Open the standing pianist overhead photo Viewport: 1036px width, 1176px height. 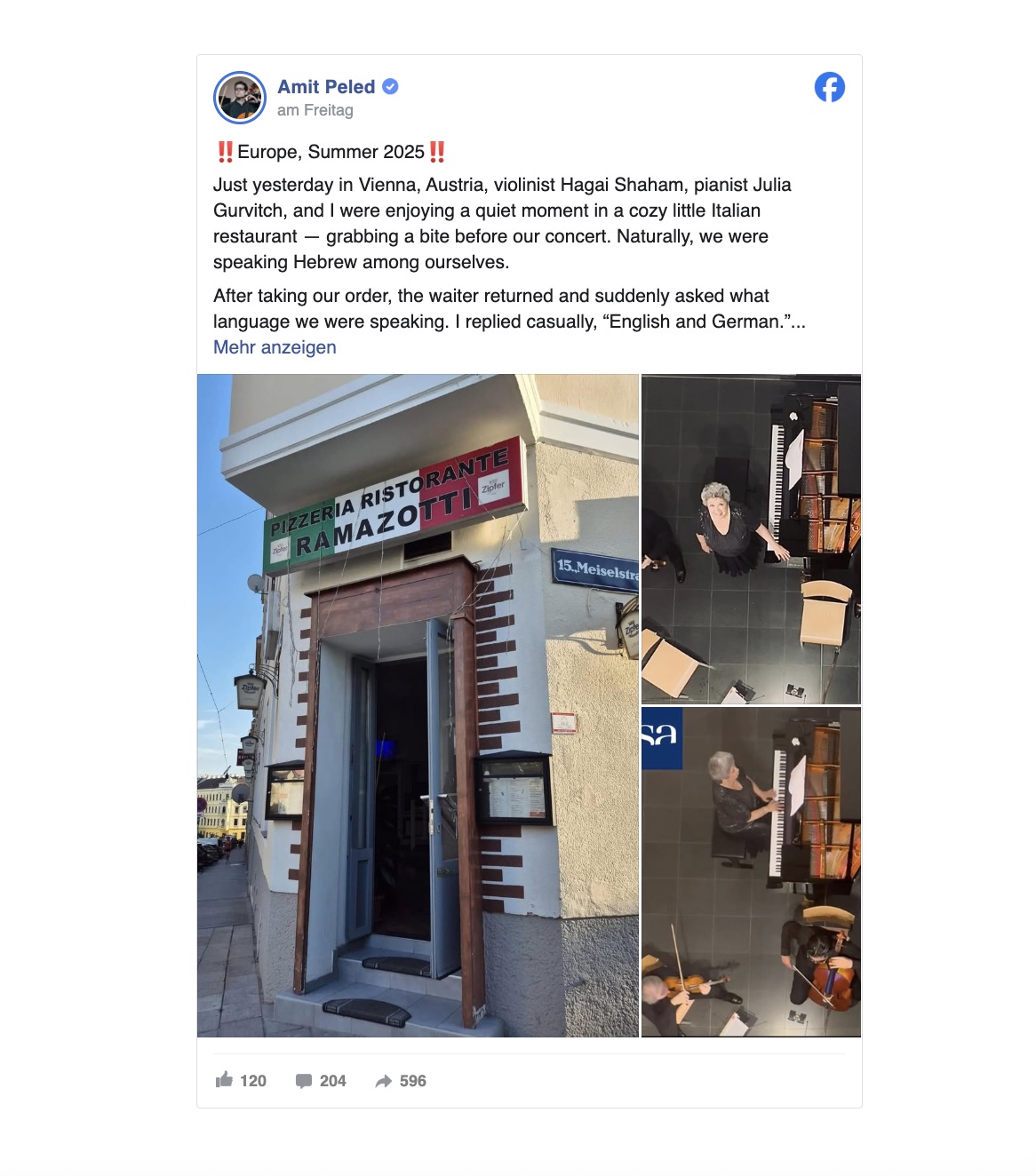[751, 539]
